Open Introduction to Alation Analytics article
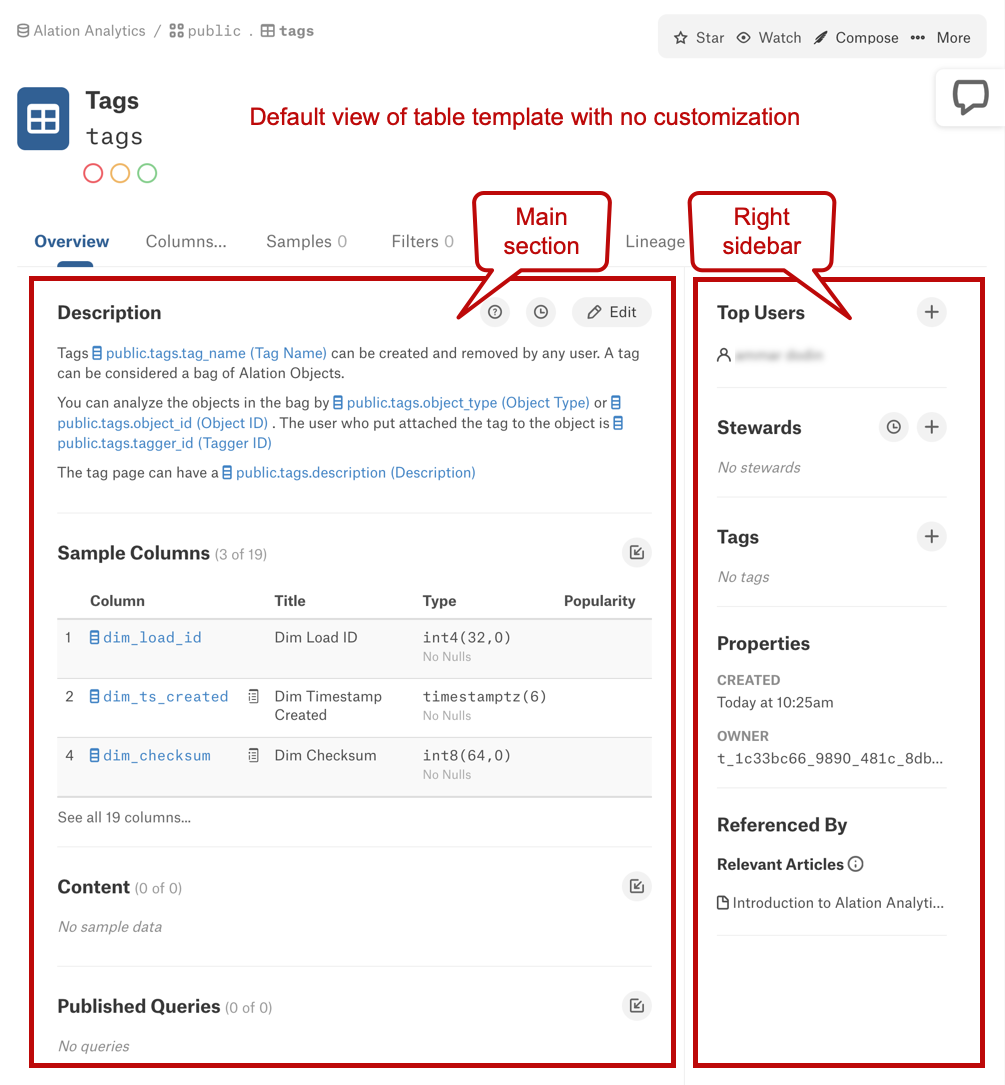Viewport: 1005px width, 1085px height. pos(831,902)
